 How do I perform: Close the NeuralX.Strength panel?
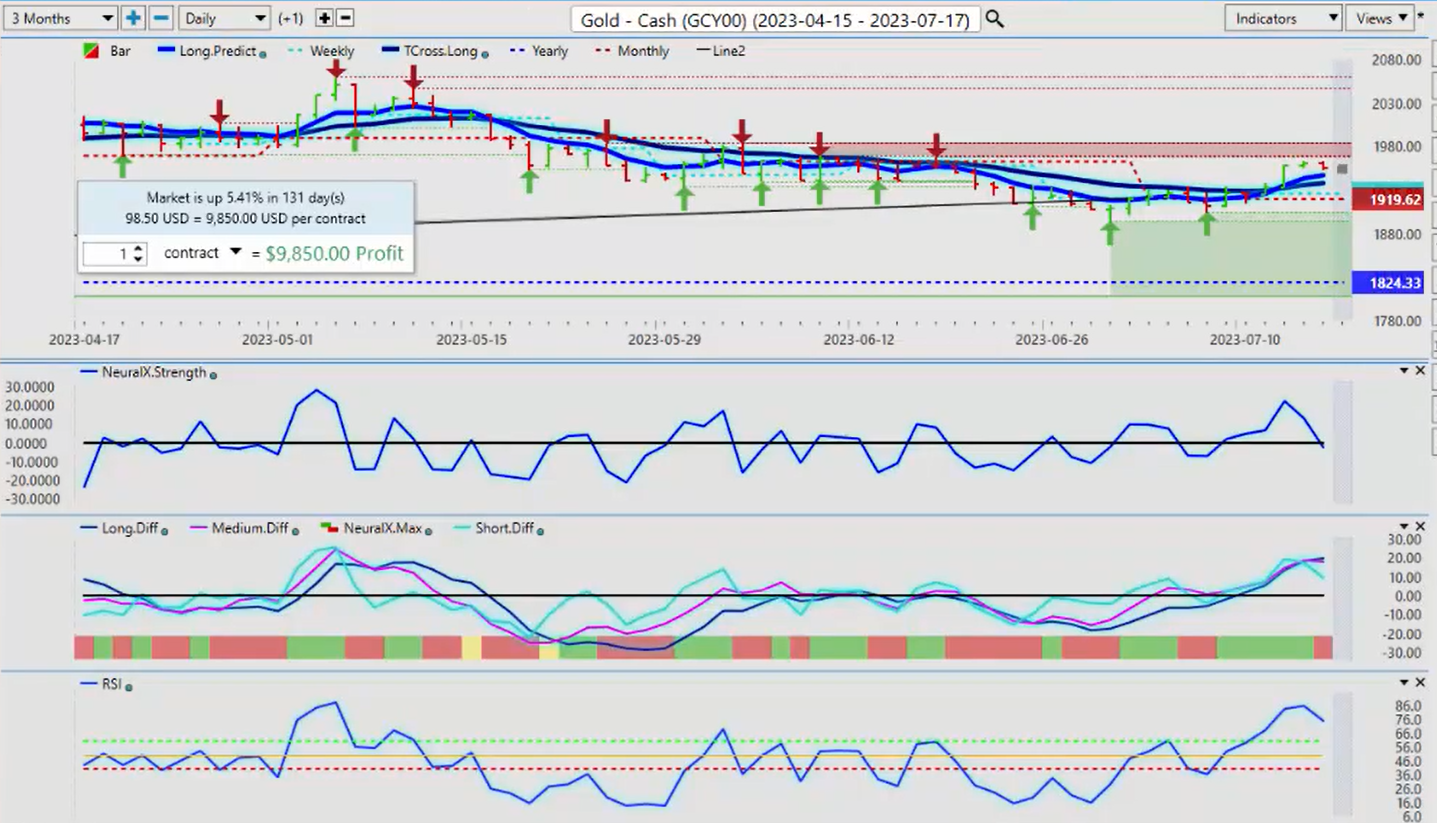[1420, 371]
